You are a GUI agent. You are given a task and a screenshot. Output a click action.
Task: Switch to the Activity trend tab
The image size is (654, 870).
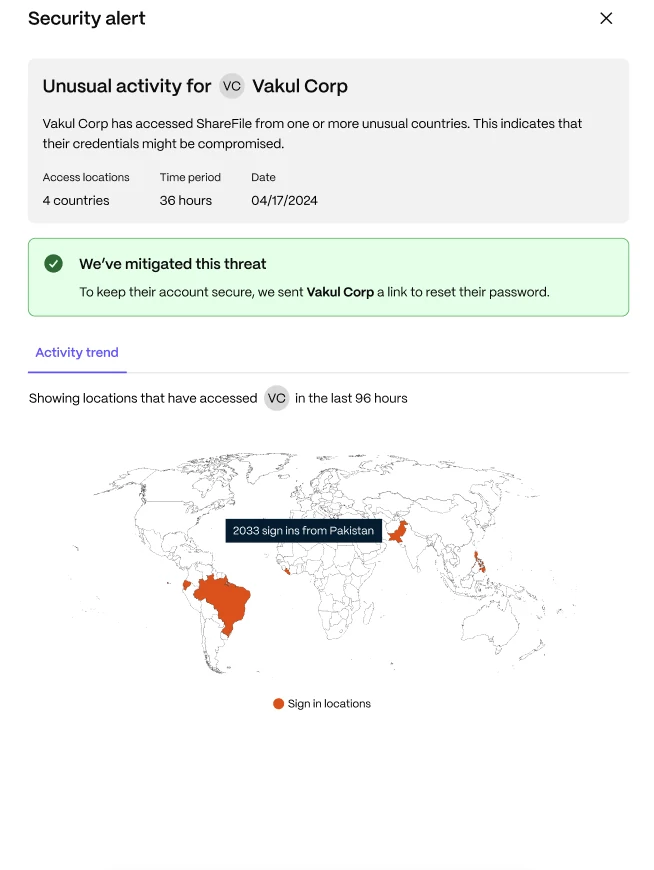[77, 352]
